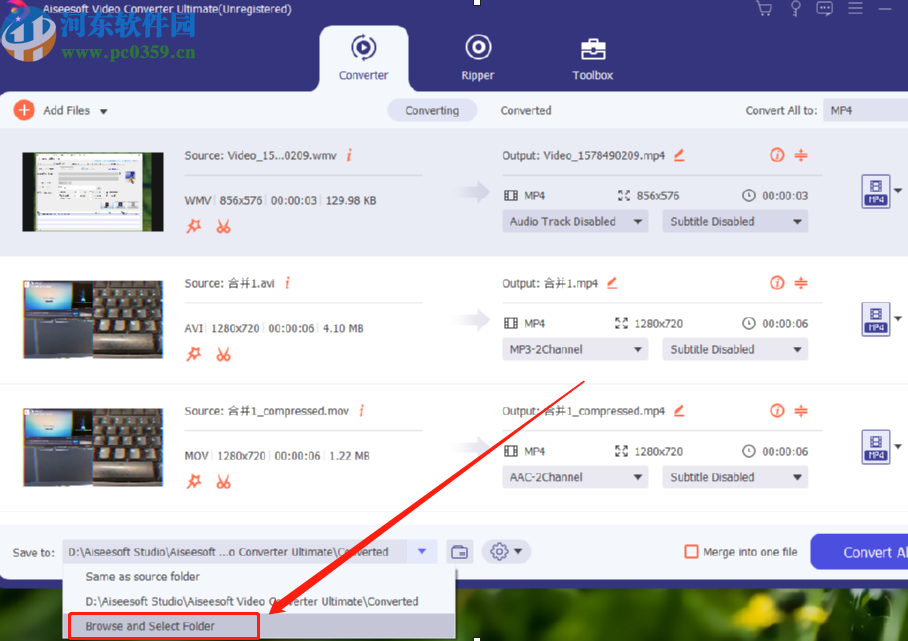Click the pencil to rename Output 合并1.mp4
The height and width of the screenshot is (641, 908).
click(x=611, y=283)
